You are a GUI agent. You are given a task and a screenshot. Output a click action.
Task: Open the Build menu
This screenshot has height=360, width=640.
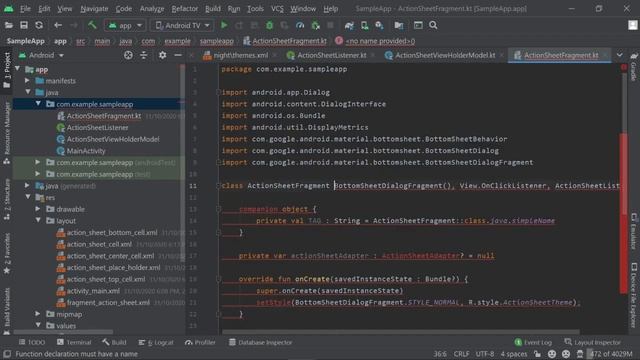213,9
